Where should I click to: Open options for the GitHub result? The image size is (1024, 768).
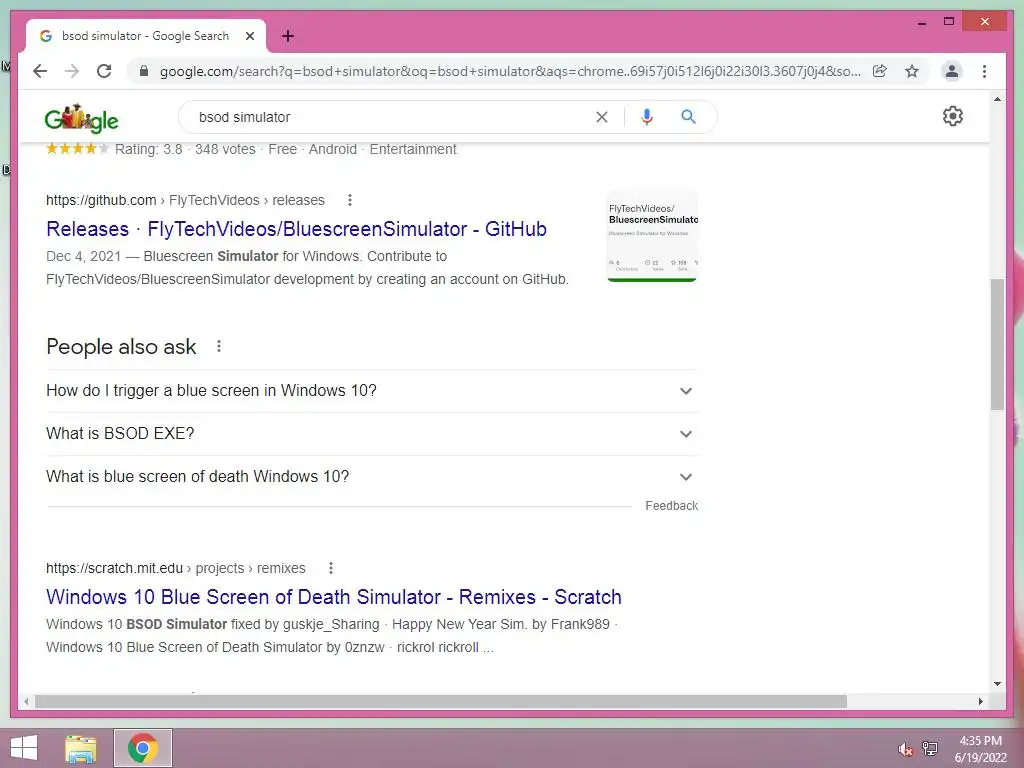[350, 200]
